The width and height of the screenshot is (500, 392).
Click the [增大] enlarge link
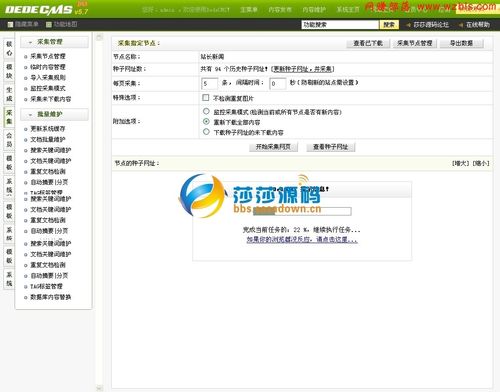click(x=461, y=163)
